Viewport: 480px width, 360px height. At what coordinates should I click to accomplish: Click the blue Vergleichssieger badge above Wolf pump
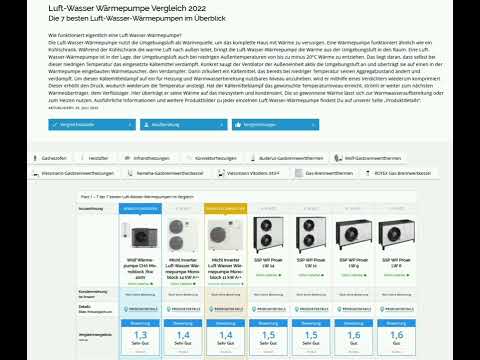coord(140,209)
